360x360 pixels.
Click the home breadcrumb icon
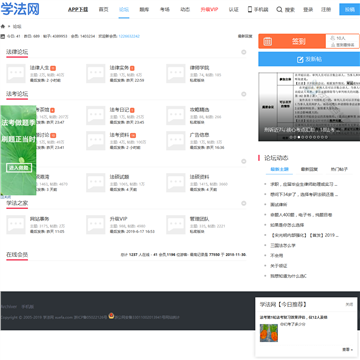coord(3,26)
